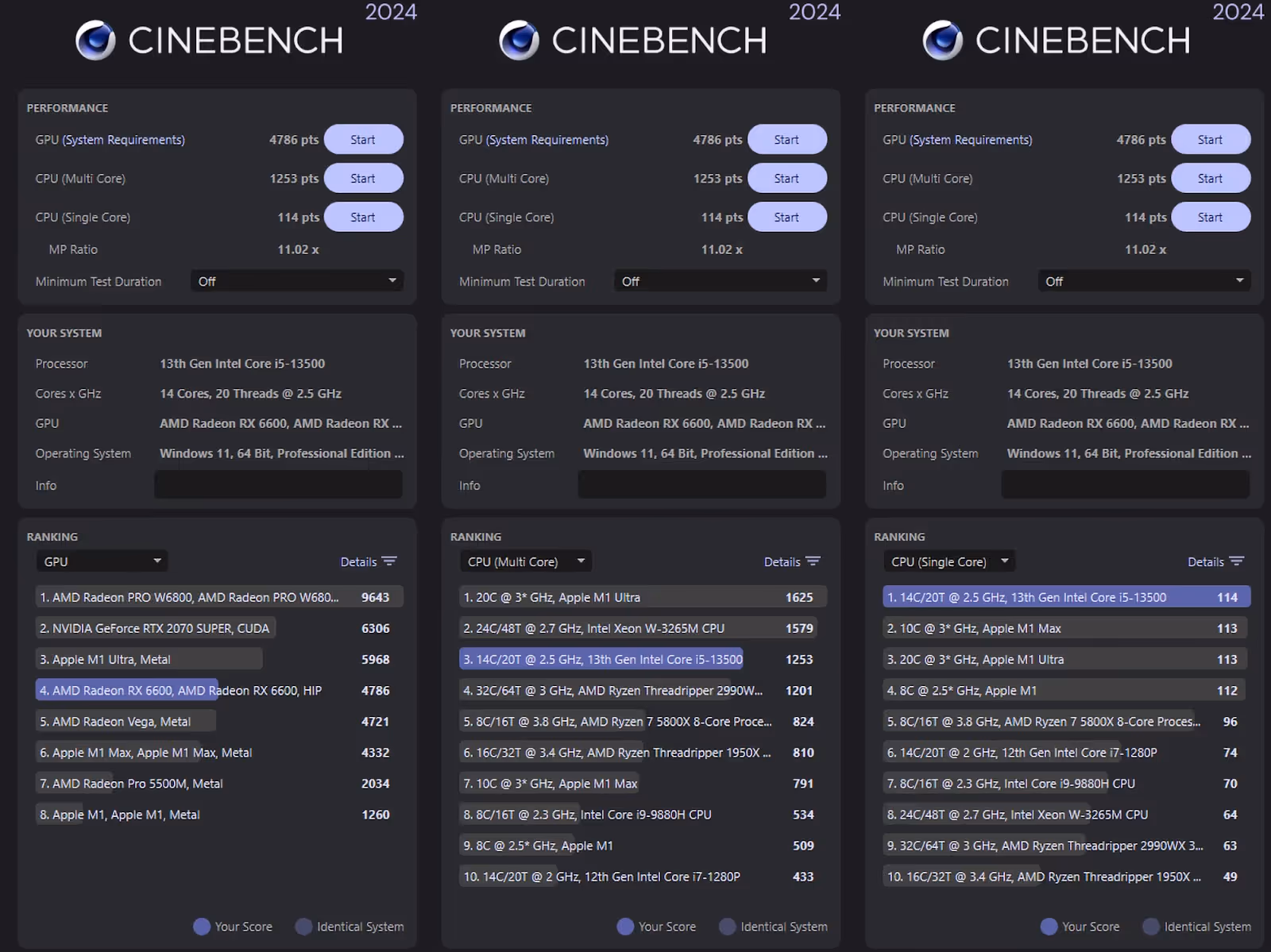Click the (System Requirements) link in middle panel
The width and height of the screenshot is (1271, 952).
[547, 140]
